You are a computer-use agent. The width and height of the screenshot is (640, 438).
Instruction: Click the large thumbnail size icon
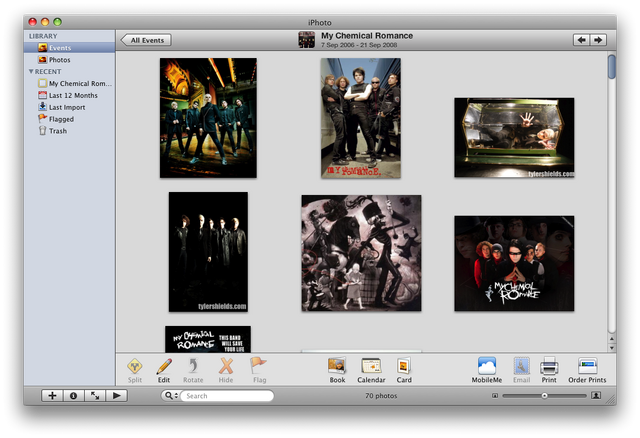coord(596,395)
